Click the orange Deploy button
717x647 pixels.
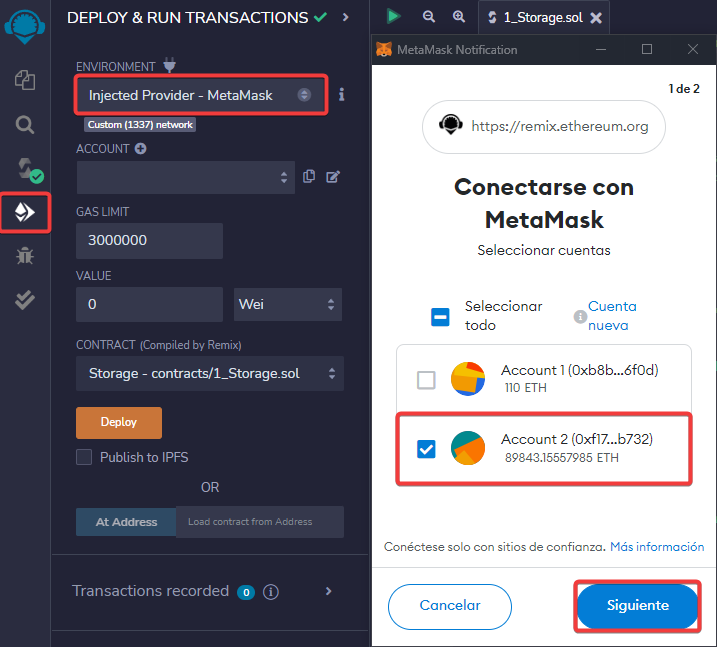119,422
